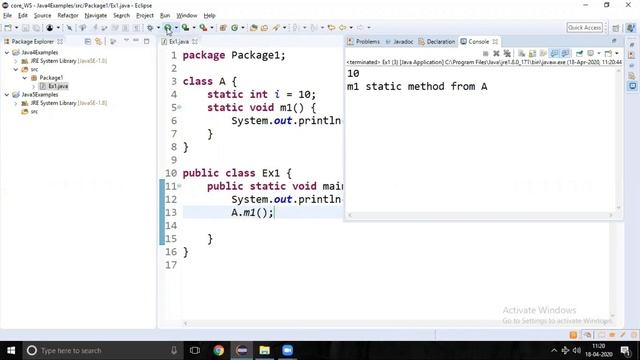Open the Source menu
Image resolution: width=640 pixels, height=360 pixels.
point(42,16)
